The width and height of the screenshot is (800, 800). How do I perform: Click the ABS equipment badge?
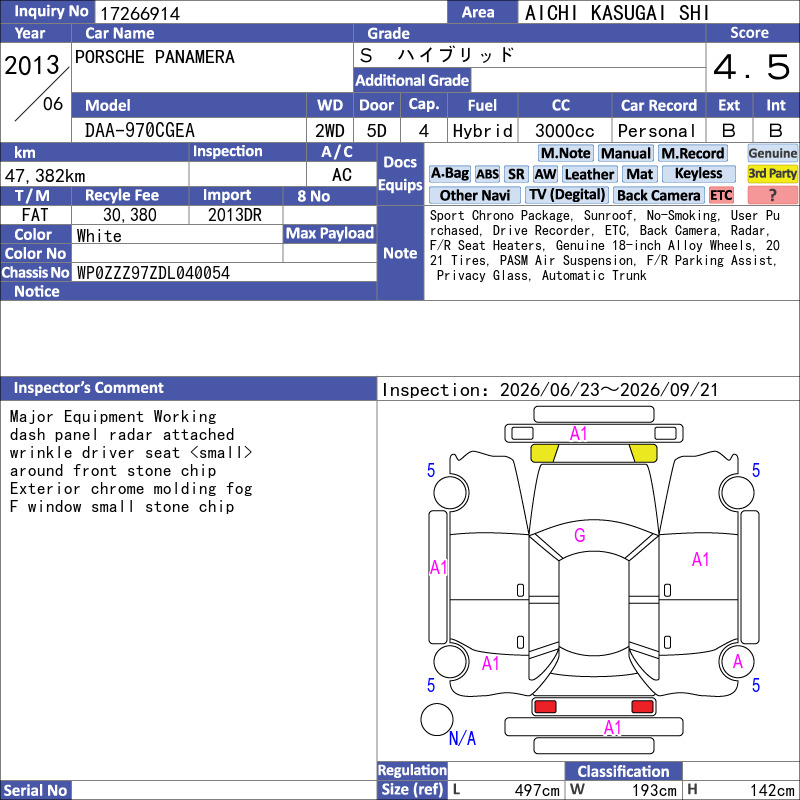(487, 174)
